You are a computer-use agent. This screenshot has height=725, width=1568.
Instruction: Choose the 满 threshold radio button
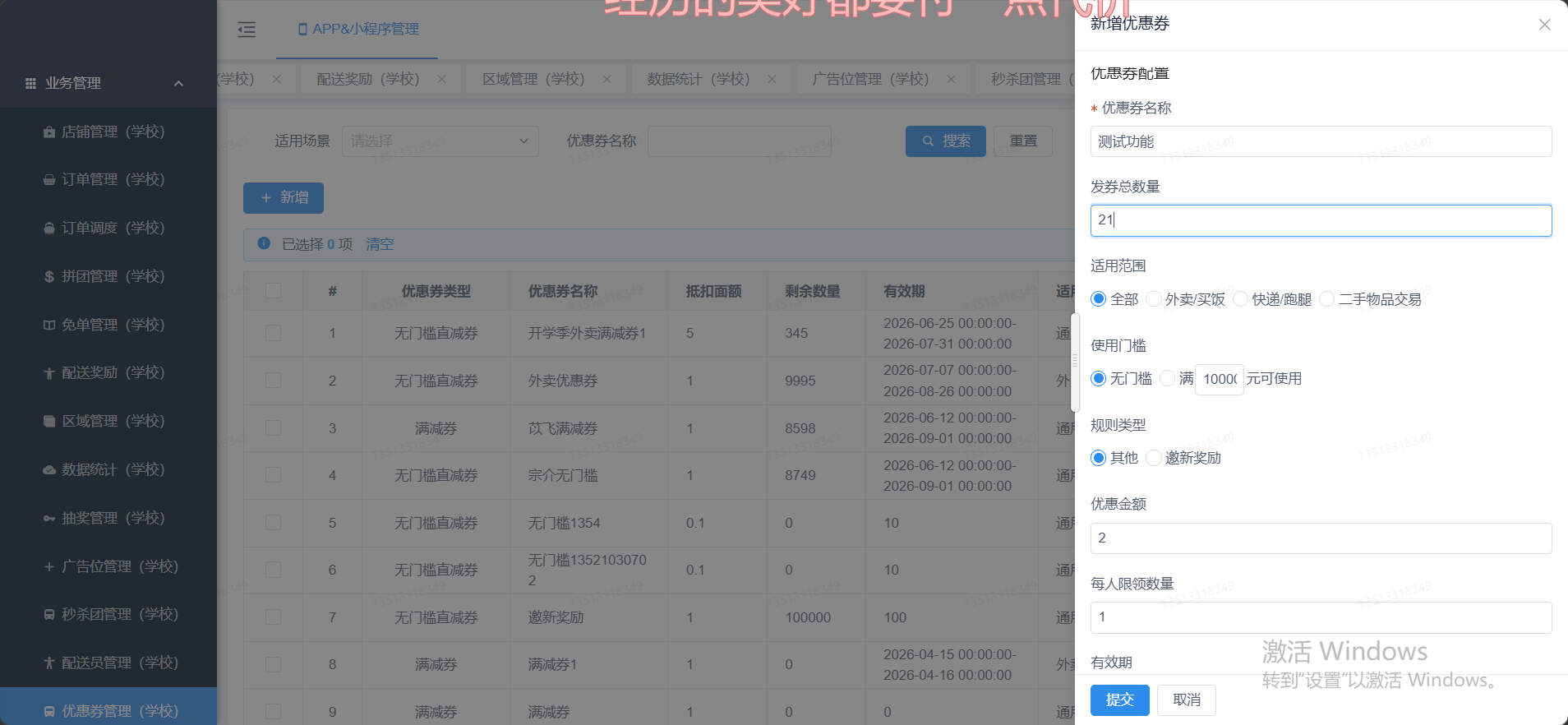[x=1167, y=378]
